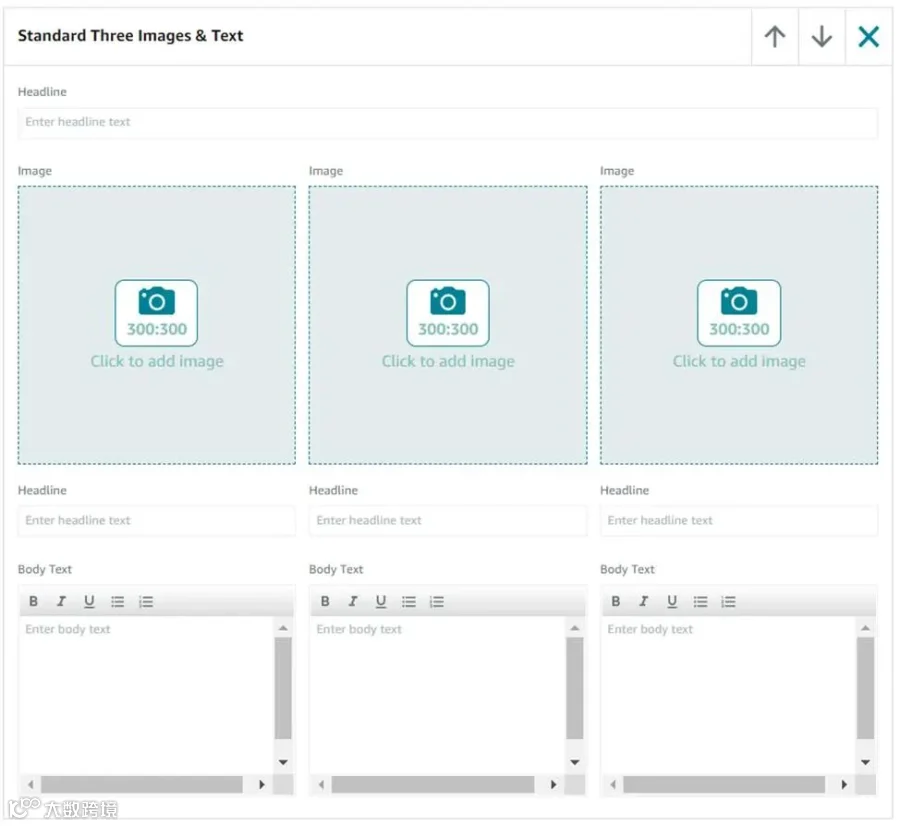This screenshot has height=826, width=900.
Task: Focus the right column Headline field
Action: pyautogui.click(x=739, y=521)
